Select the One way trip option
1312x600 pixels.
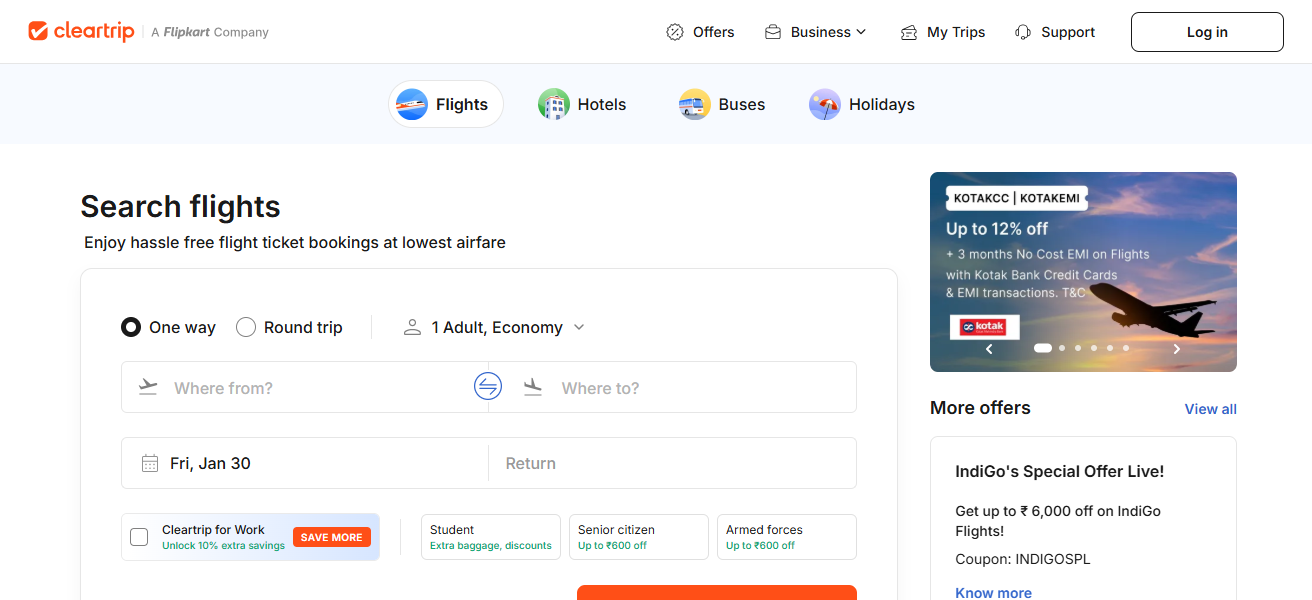tap(131, 327)
